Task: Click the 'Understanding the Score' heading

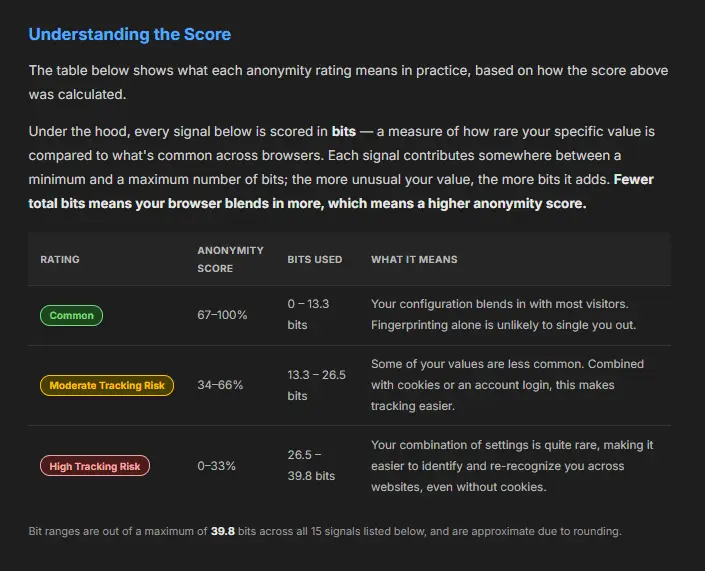Action: point(129,35)
